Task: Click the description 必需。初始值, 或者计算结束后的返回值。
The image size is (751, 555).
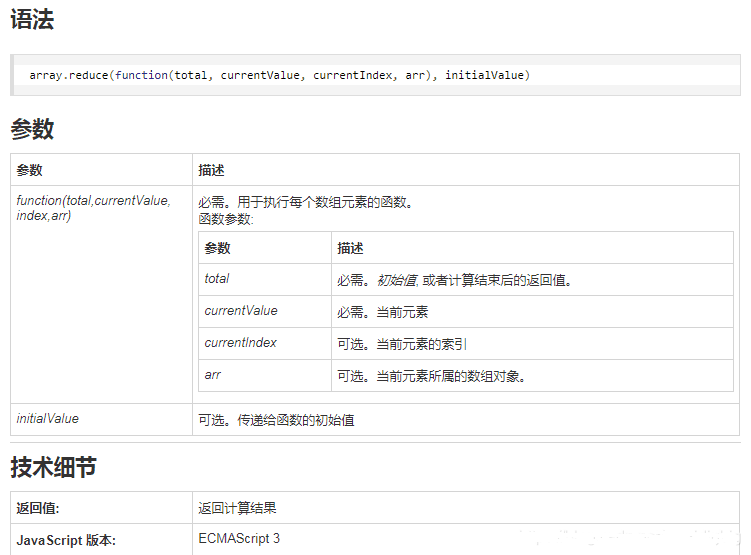Action: (455, 280)
